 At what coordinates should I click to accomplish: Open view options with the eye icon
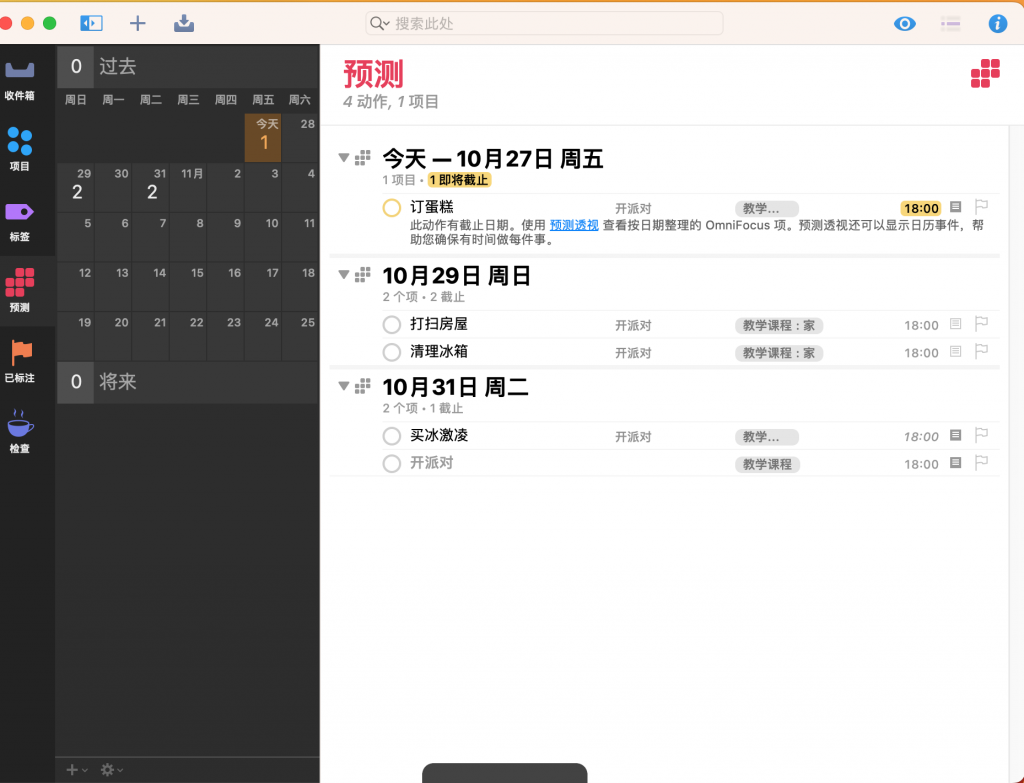pos(904,23)
